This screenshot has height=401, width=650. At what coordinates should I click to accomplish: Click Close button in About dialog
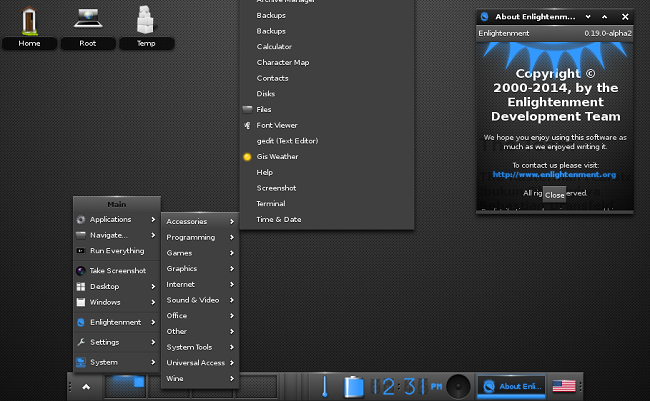(554, 195)
